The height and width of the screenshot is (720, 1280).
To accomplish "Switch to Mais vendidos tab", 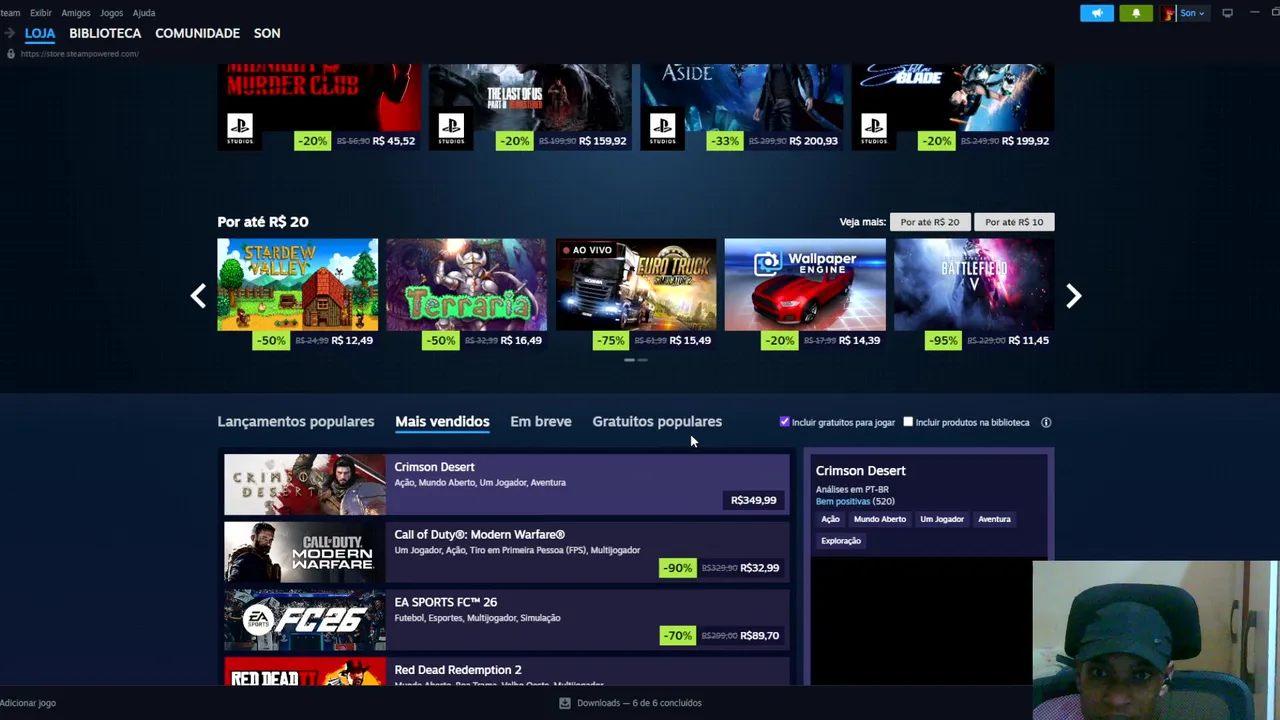I will (442, 422).
